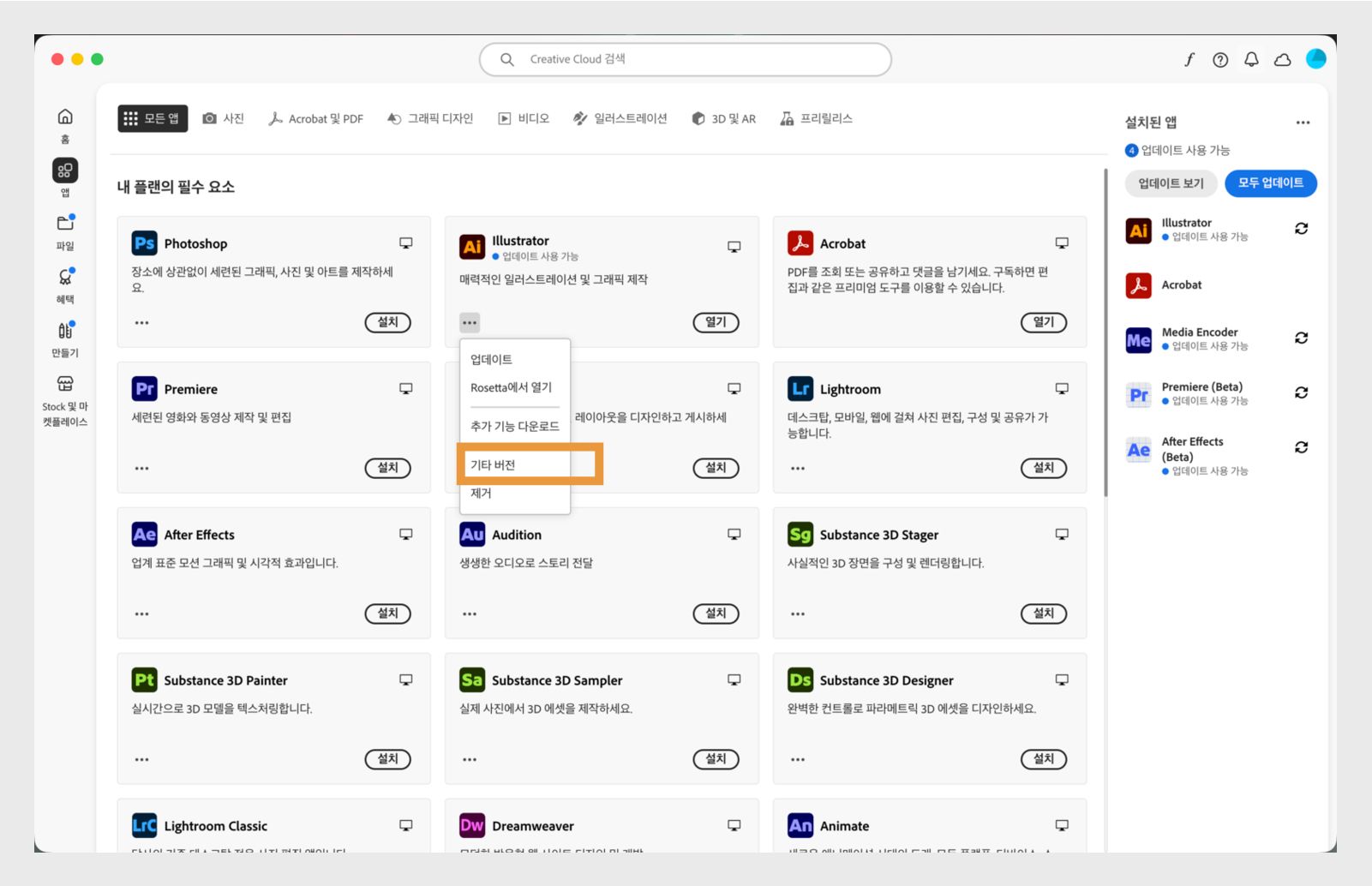This screenshot has width=1372, height=886.
Task: Click the Illustrator app icon in the card
Action: 472,247
